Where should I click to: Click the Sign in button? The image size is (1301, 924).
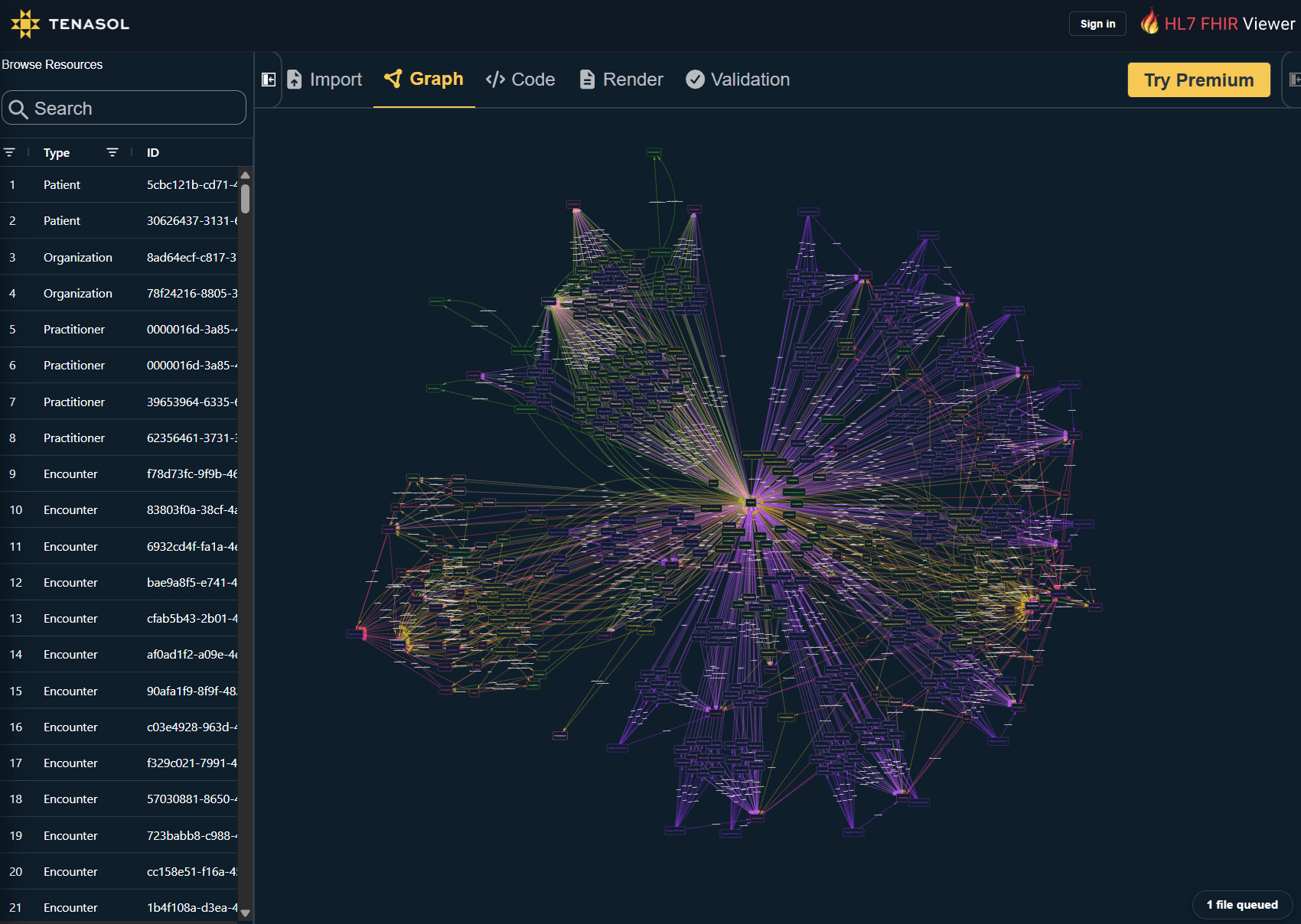pyautogui.click(x=1097, y=24)
